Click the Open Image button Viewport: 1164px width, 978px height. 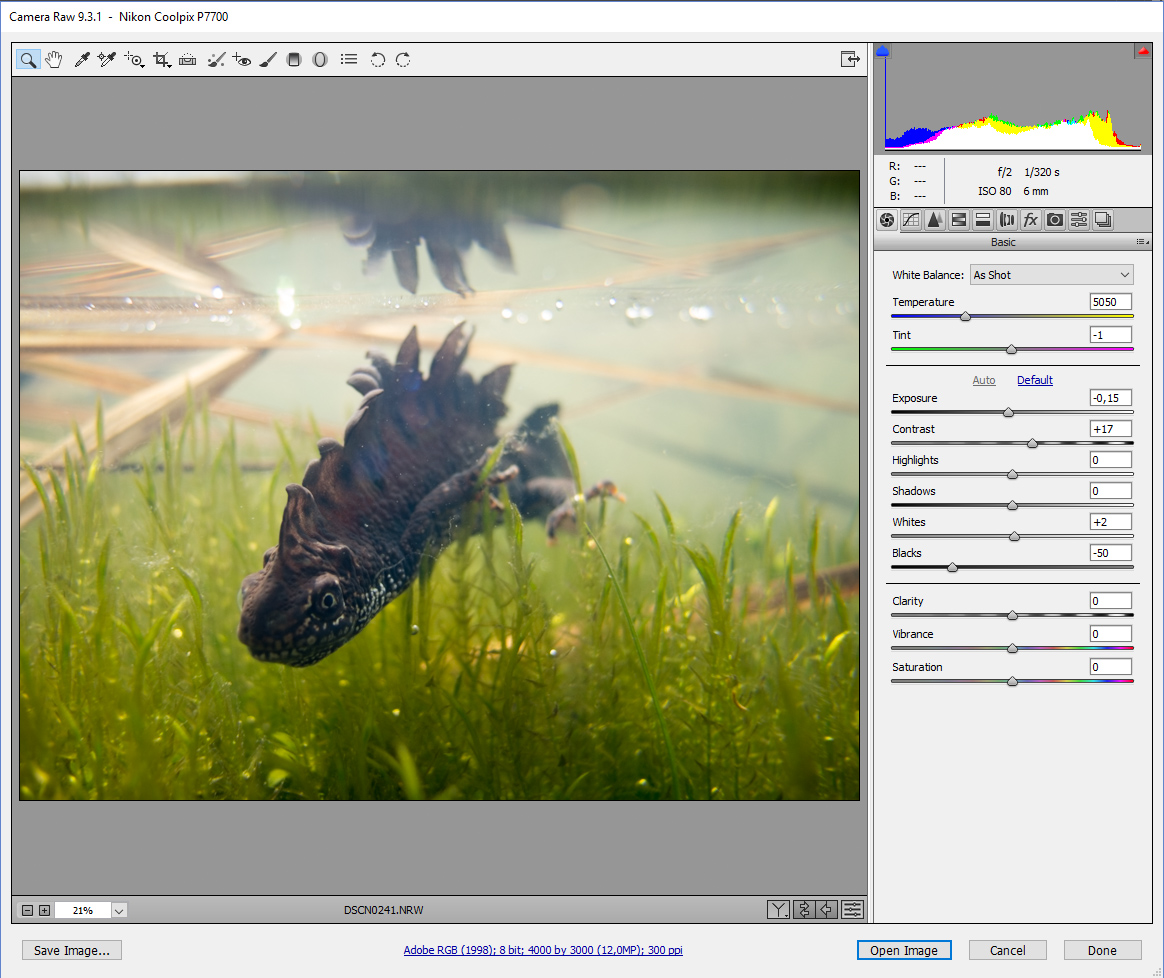pos(904,951)
